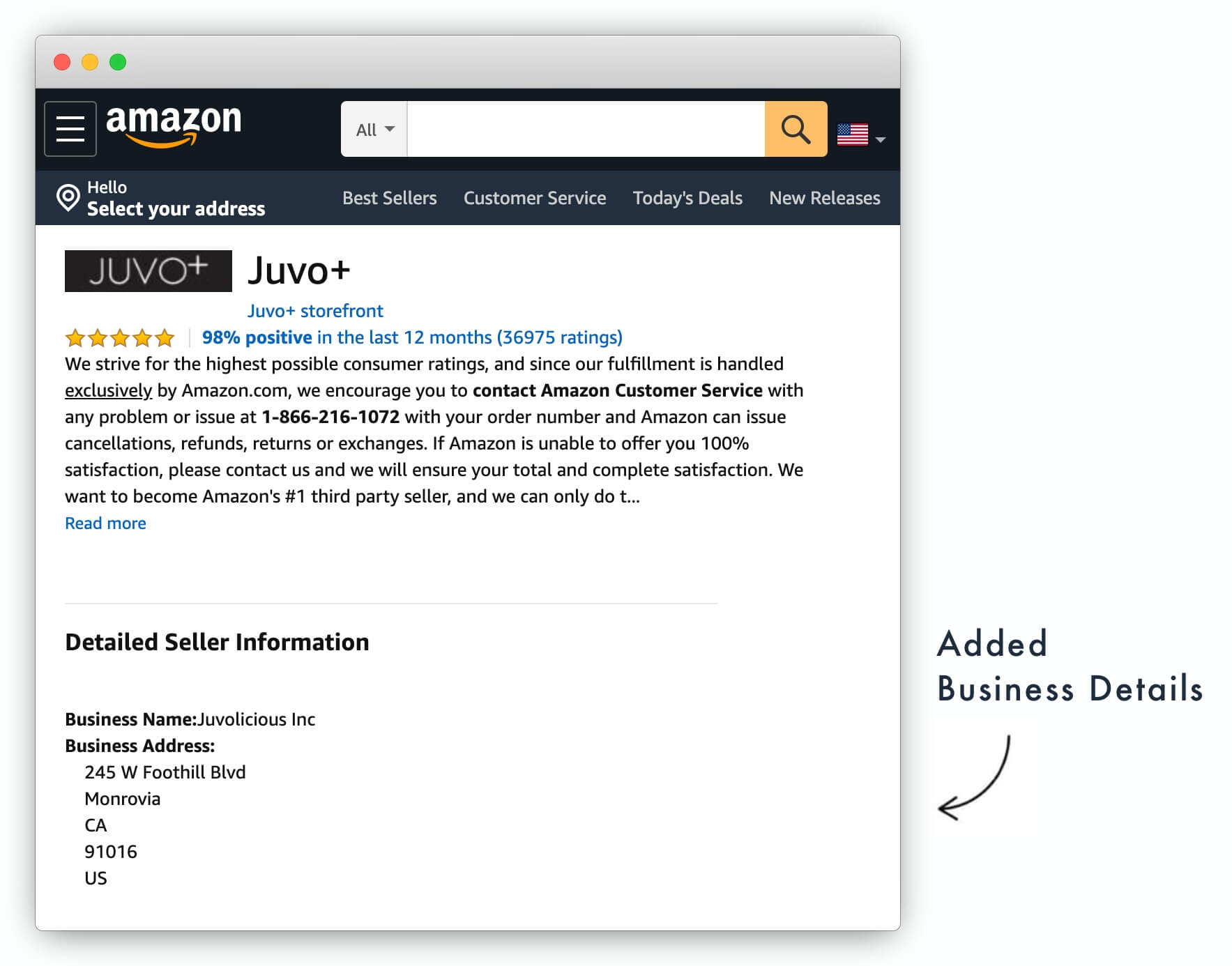Open the All search category dropdown
1232x966 pixels.
(374, 130)
